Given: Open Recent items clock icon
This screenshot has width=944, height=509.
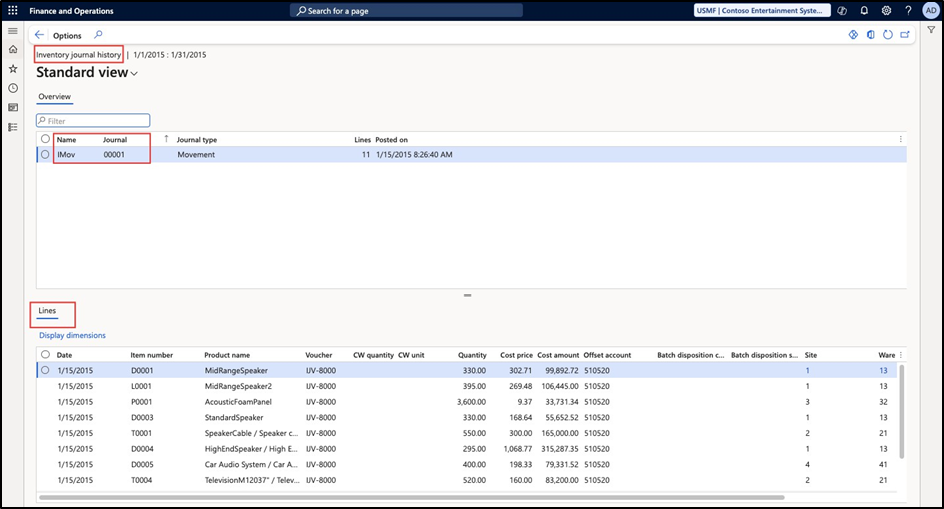Looking at the screenshot, I should click(13, 88).
